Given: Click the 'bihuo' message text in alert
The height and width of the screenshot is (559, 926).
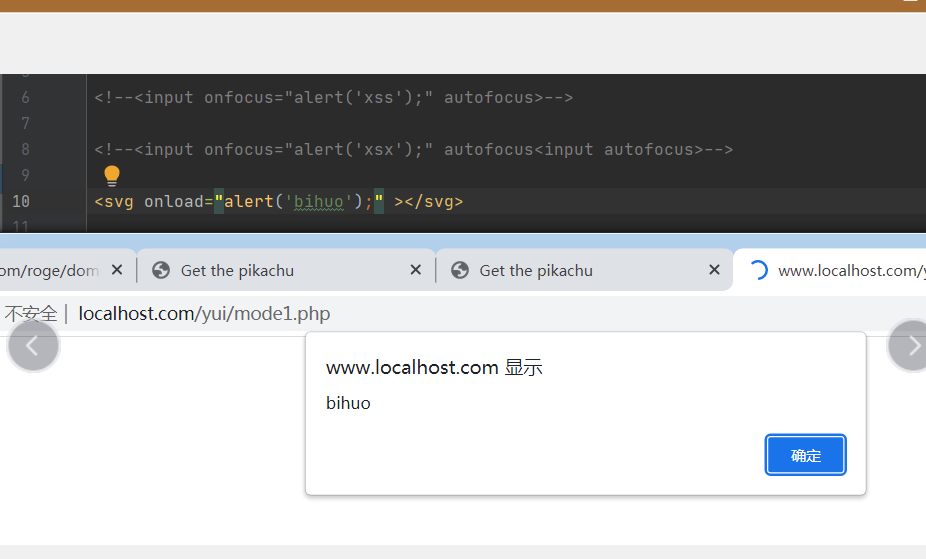Looking at the screenshot, I should pyautogui.click(x=348, y=403).
